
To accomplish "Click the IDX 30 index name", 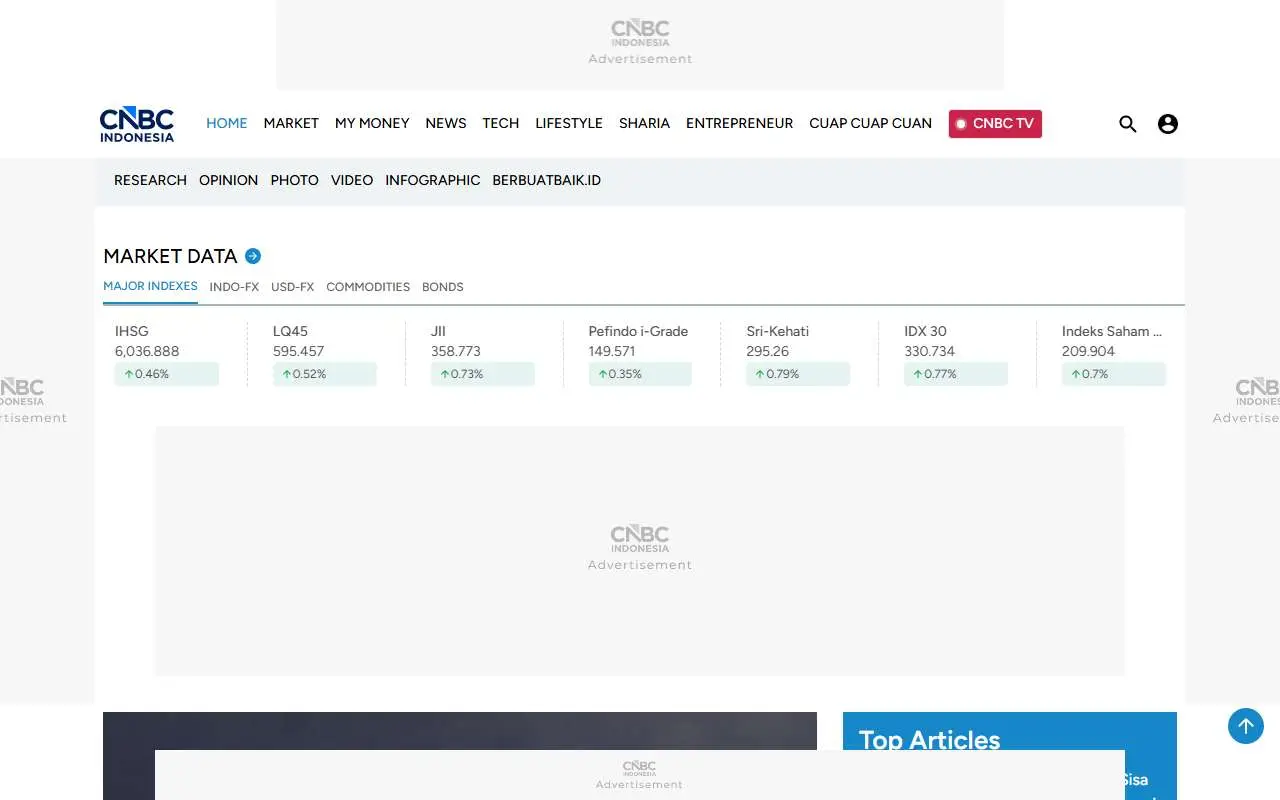I will pos(925,331).
